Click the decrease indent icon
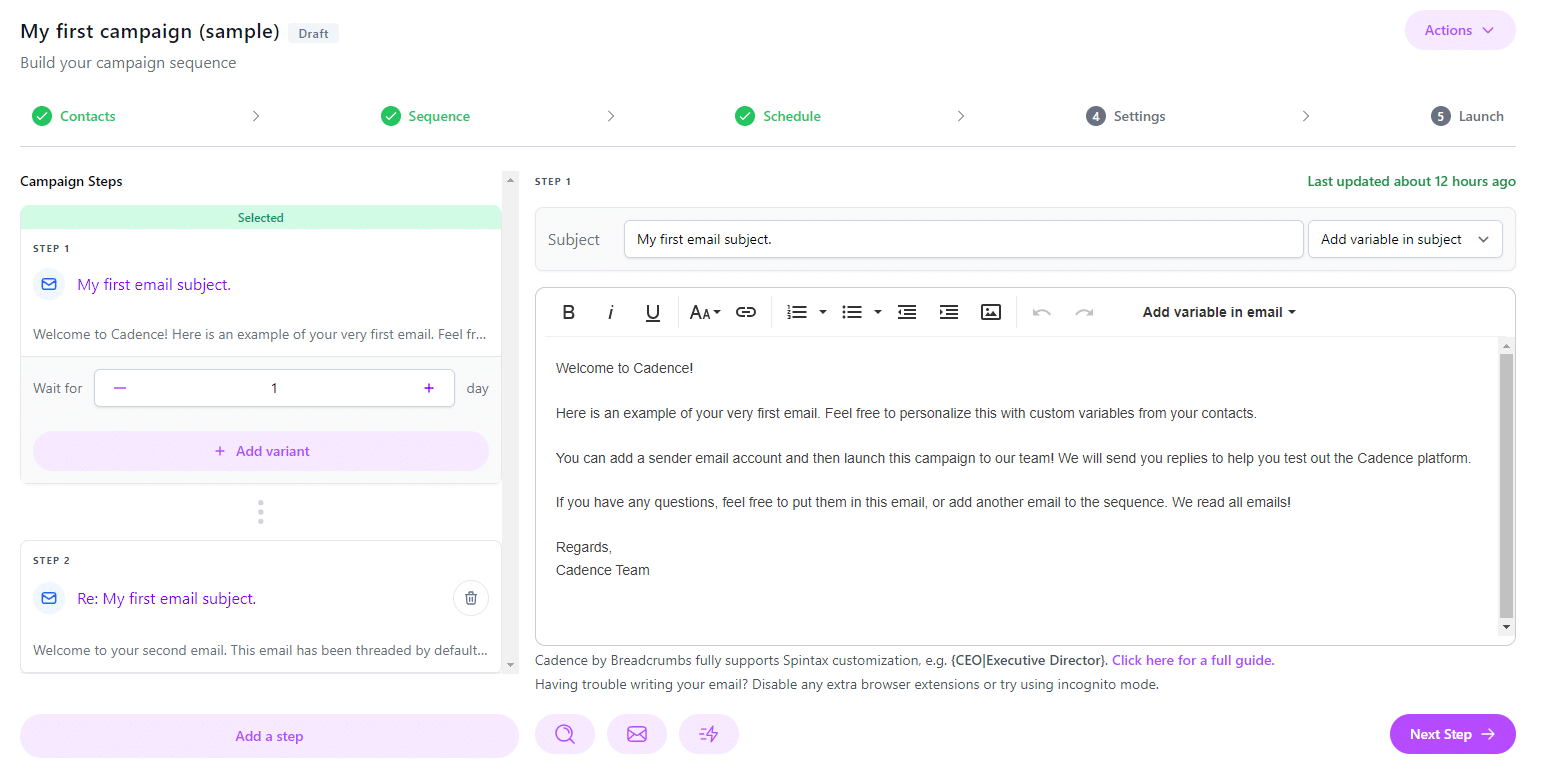 pos(907,311)
